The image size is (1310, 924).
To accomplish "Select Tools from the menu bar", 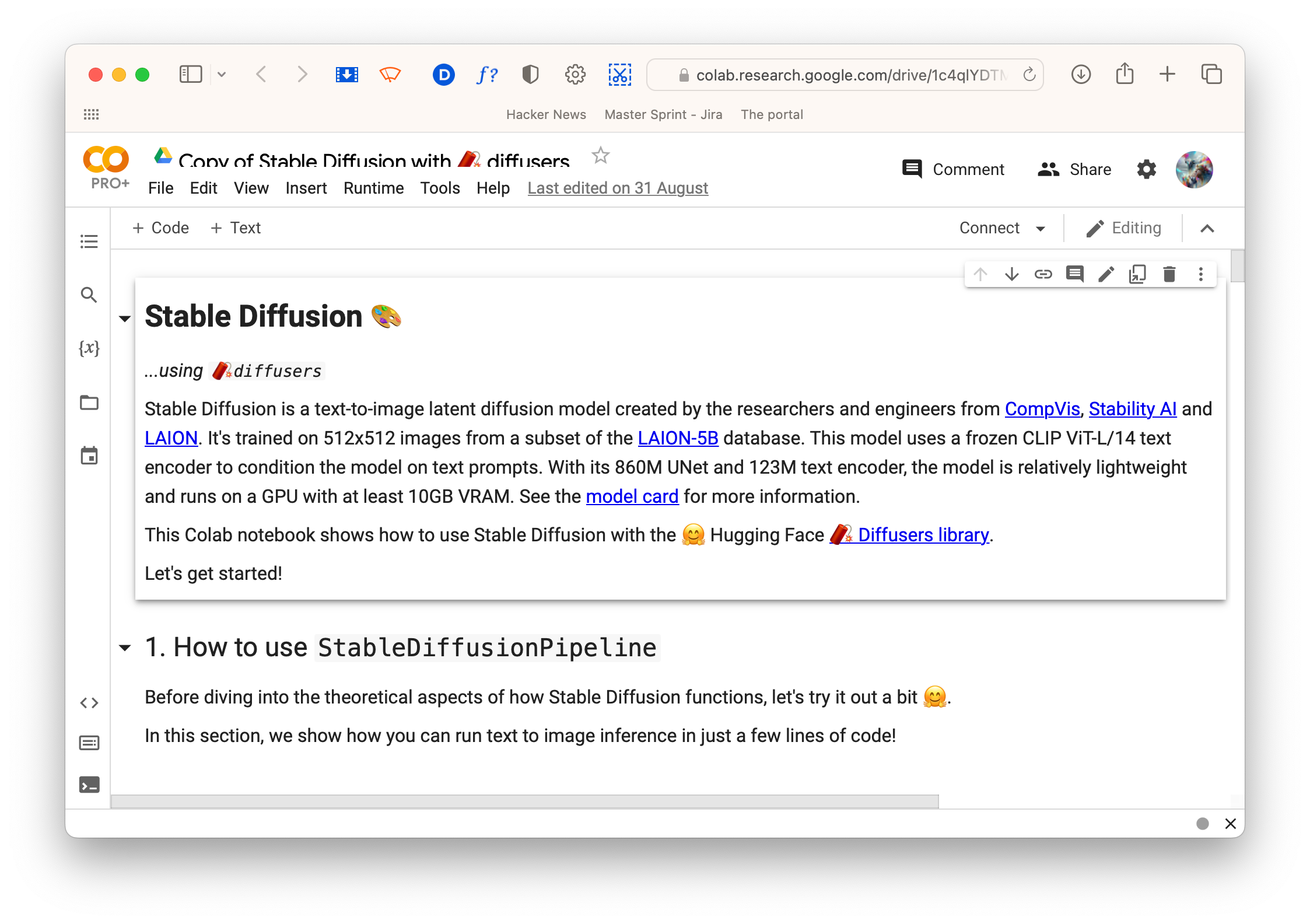I will [440, 188].
